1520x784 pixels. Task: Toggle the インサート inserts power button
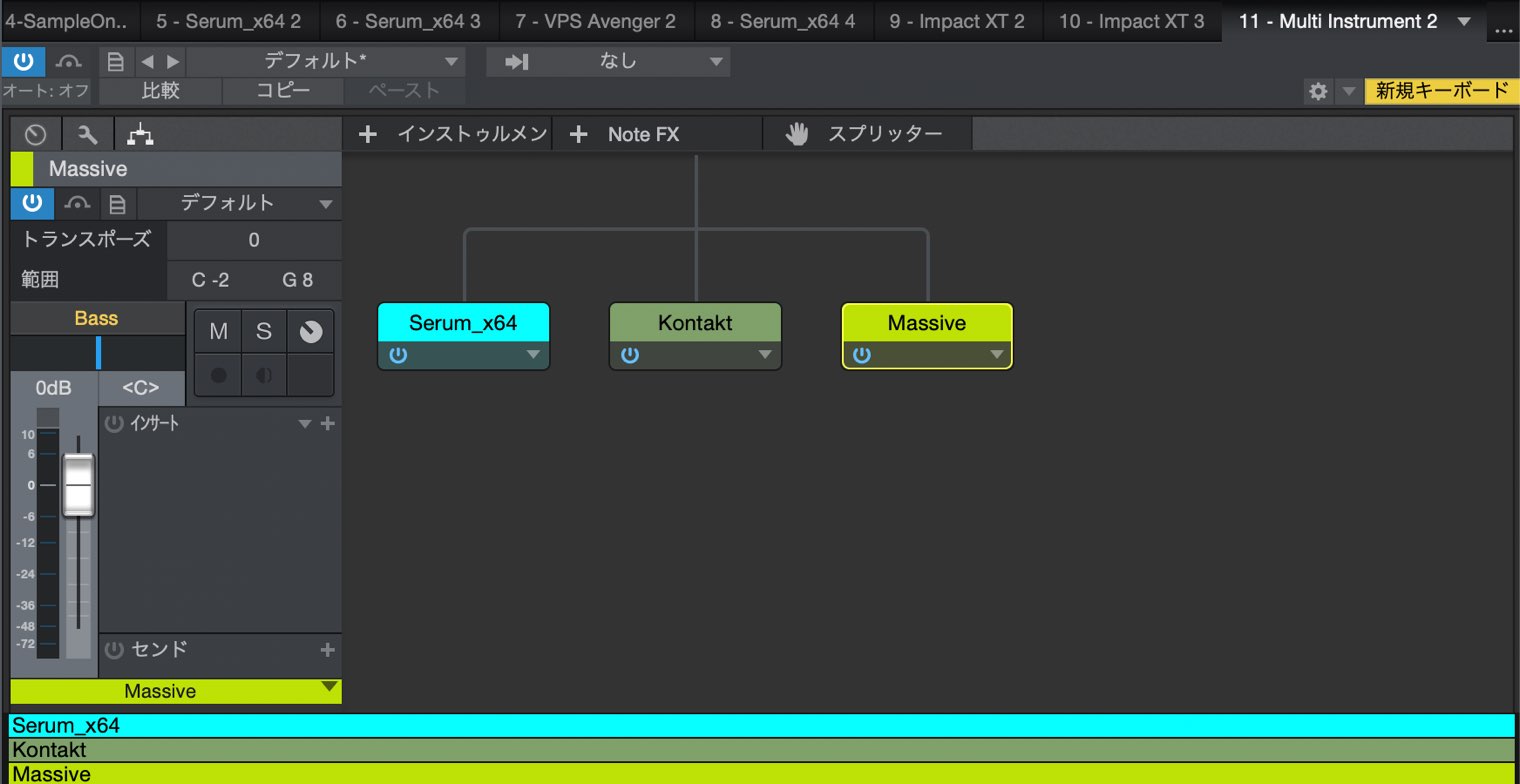point(114,423)
